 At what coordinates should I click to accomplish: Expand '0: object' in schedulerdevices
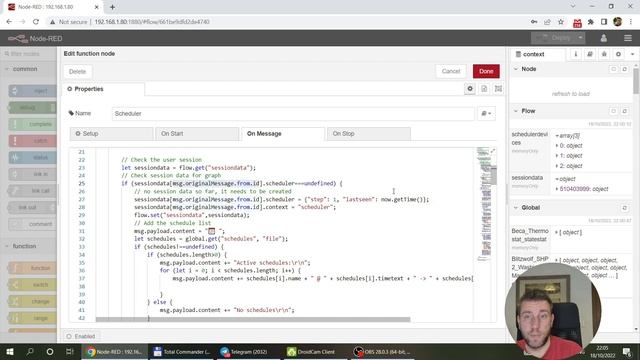click(x=557, y=146)
